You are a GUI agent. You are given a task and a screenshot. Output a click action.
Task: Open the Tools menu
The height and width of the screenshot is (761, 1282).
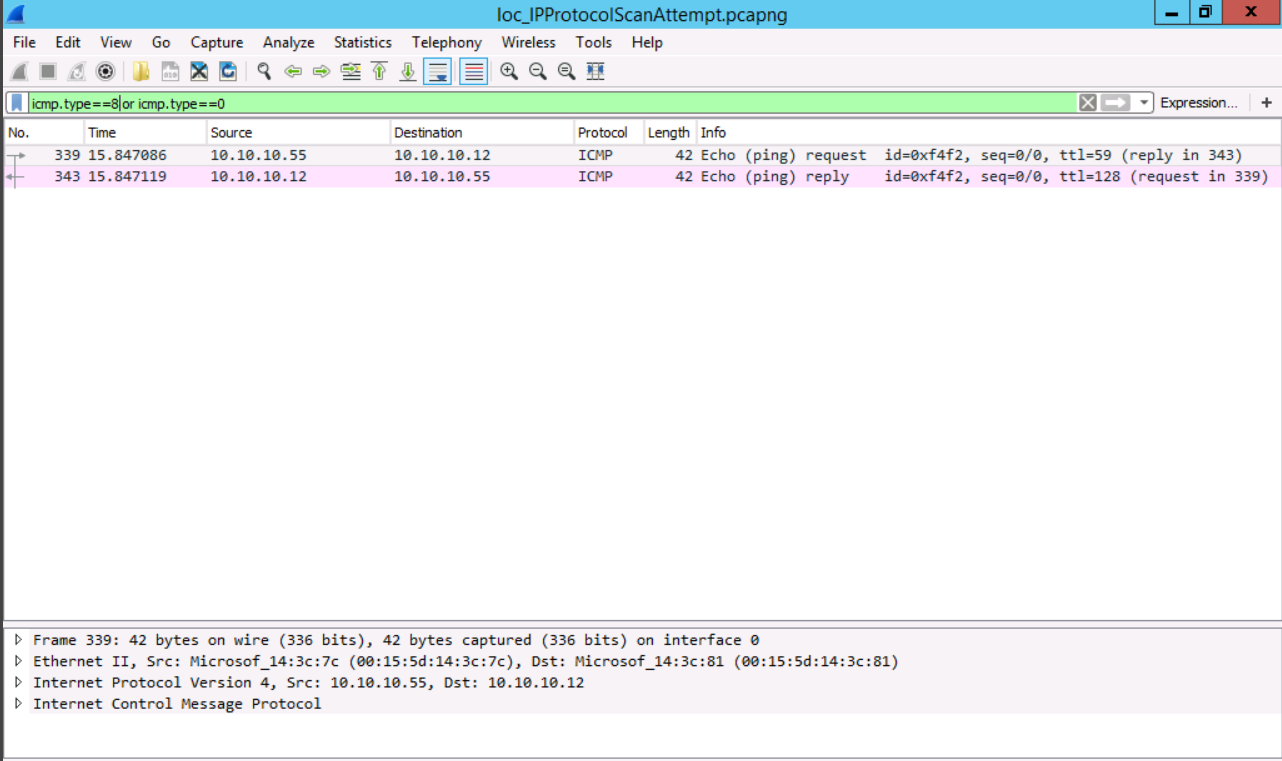593,42
